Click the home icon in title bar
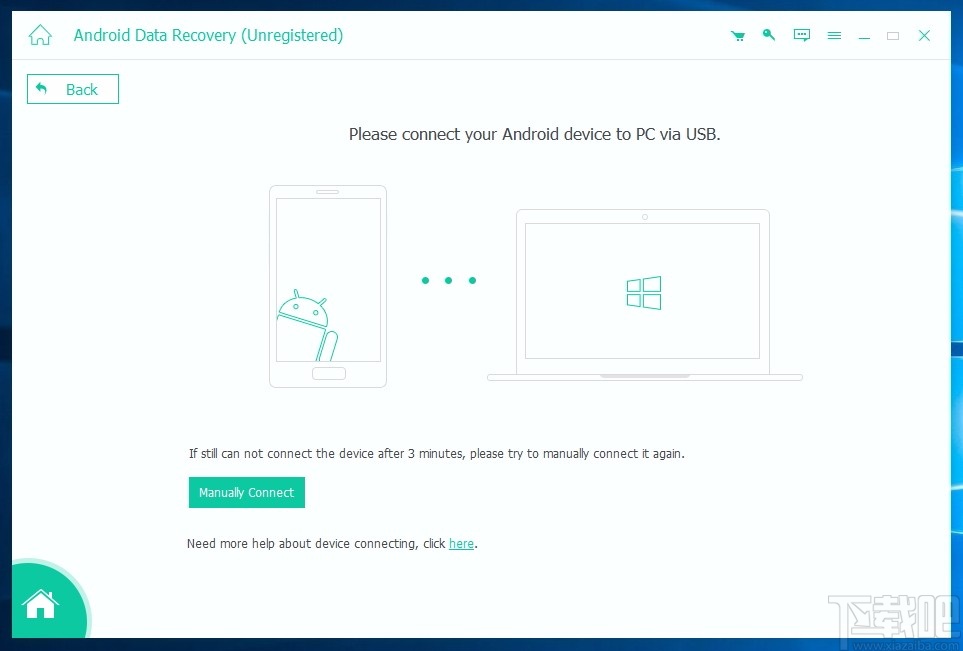 tap(40, 35)
